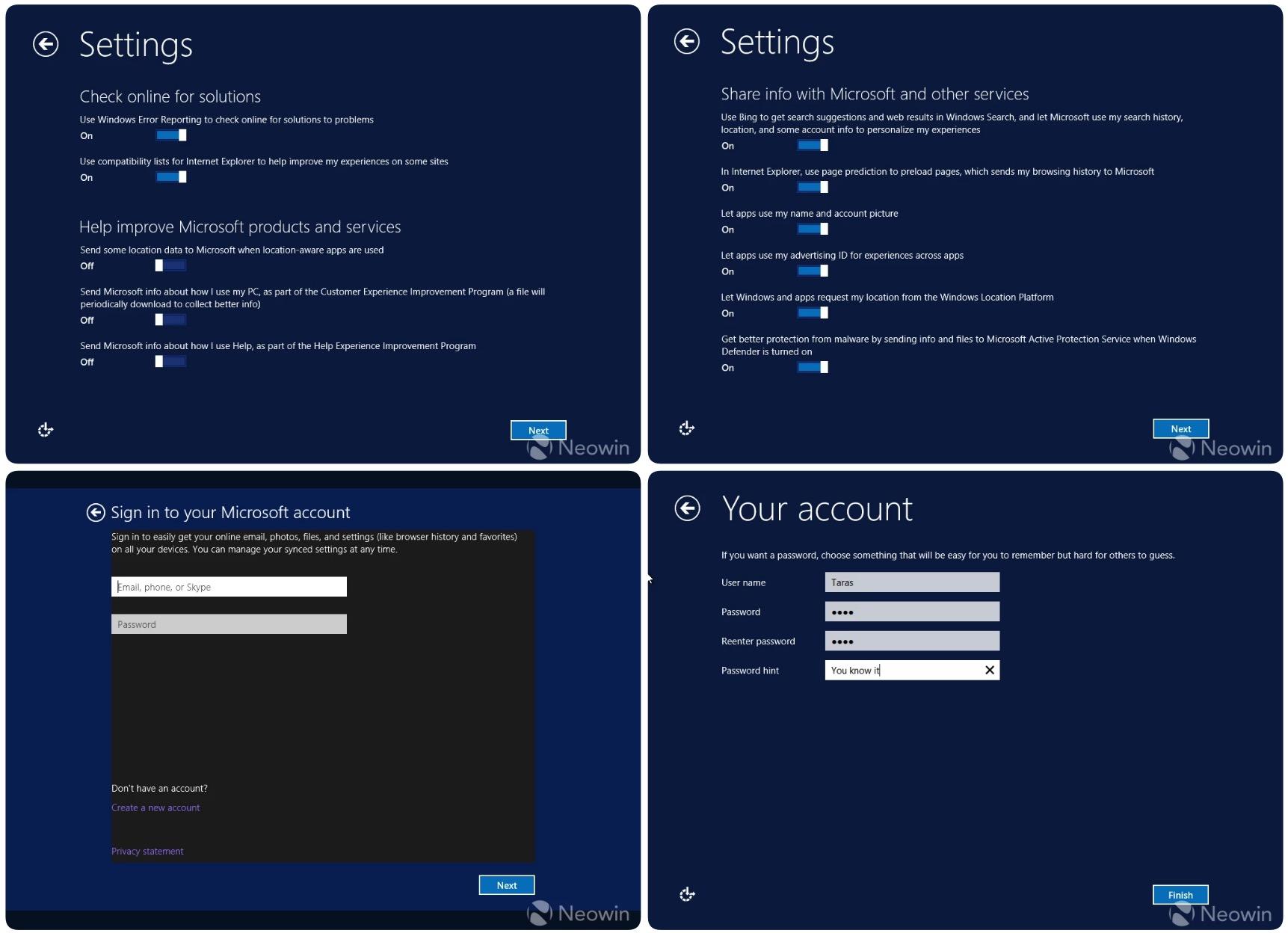Open Ease of Access on Your account screen
This screenshot has height=933, width=1288.
[687, 894]
